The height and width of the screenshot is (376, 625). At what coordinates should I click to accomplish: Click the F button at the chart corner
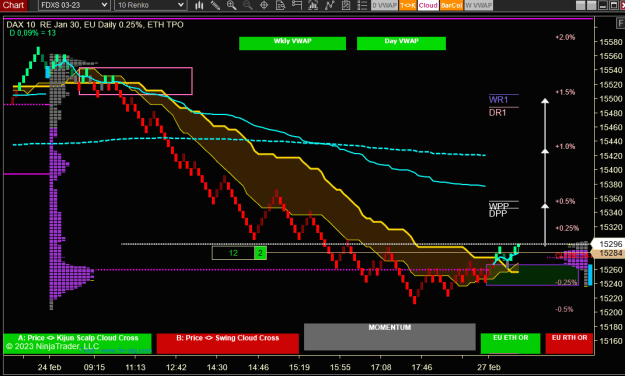tap(620, 24)
